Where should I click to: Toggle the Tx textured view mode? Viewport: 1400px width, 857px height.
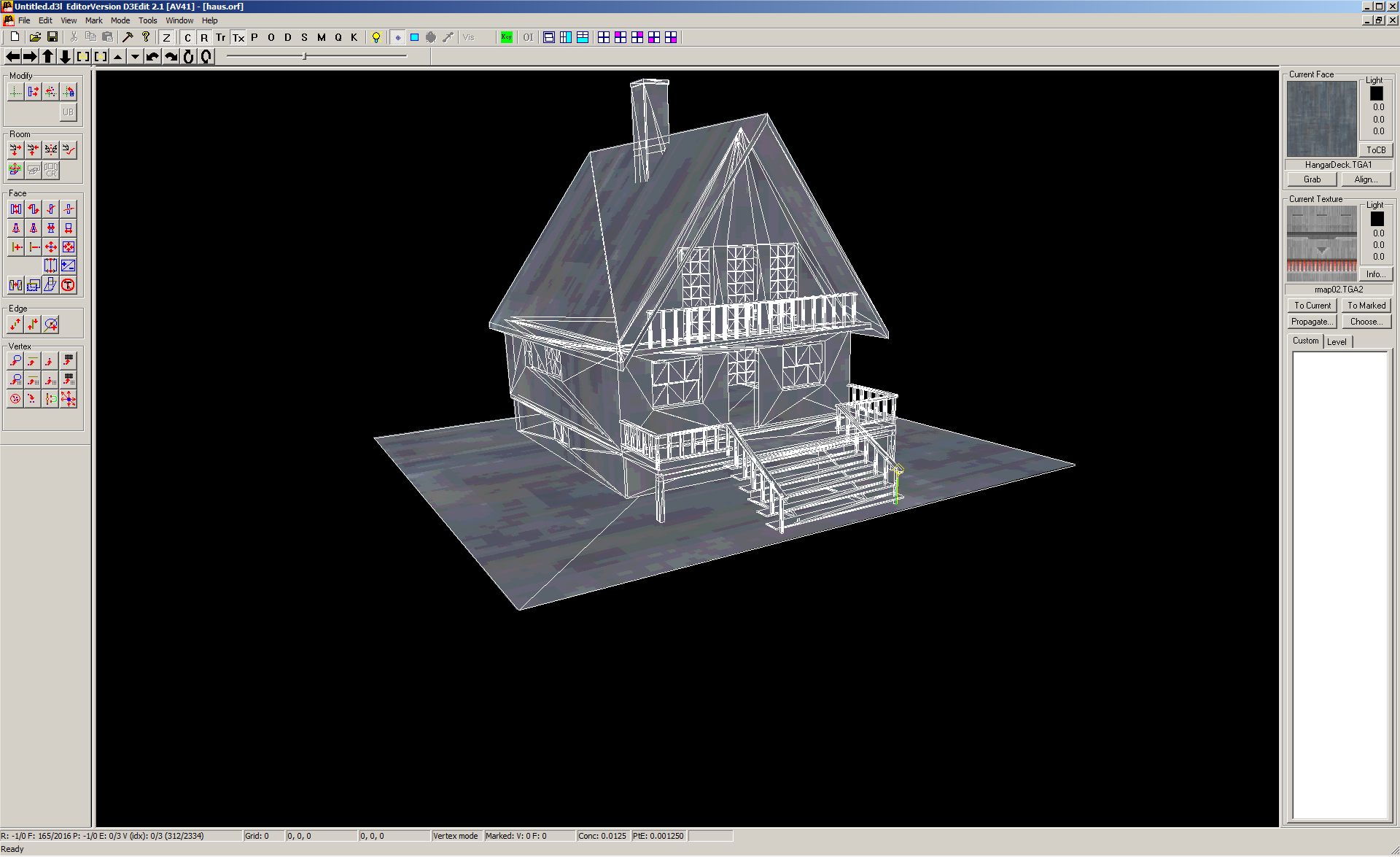click(x=238, y=38)
